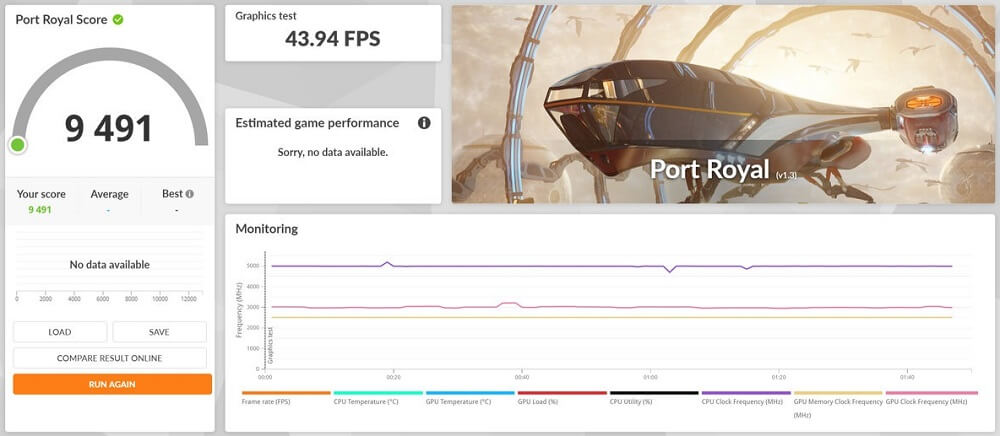Click the 'No data available' chart text
Image resolution: width=1000 pixels, height=436 pixels.
110,265
